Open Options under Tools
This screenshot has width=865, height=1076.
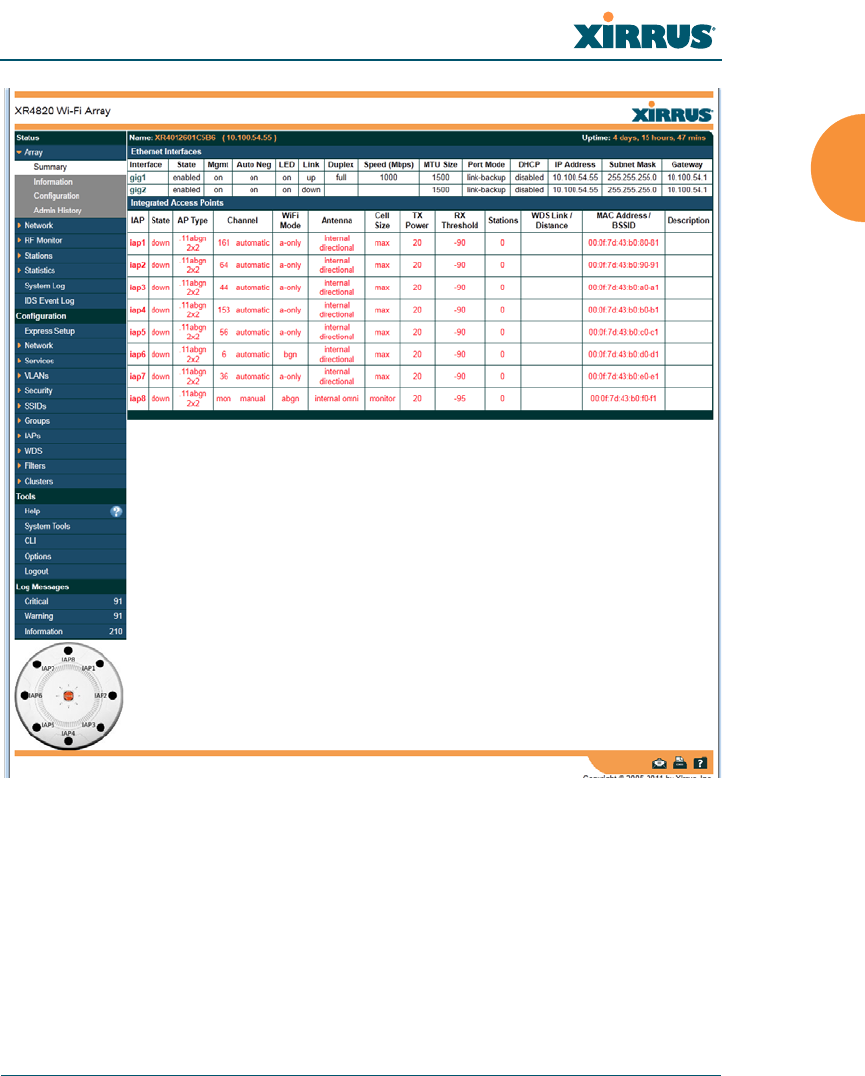coord(38,557)
